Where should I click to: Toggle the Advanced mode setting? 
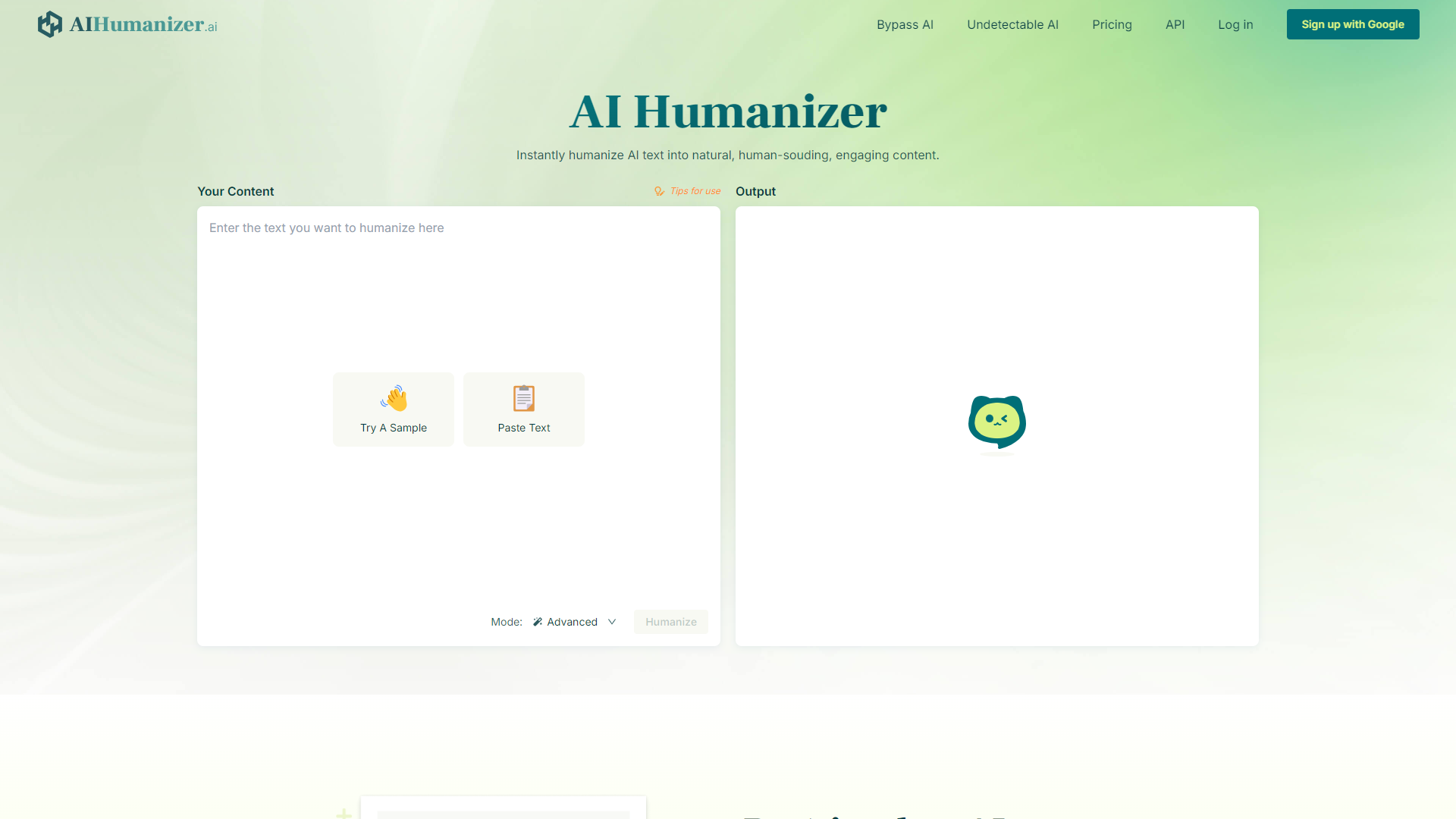click(x=575, y=621)
